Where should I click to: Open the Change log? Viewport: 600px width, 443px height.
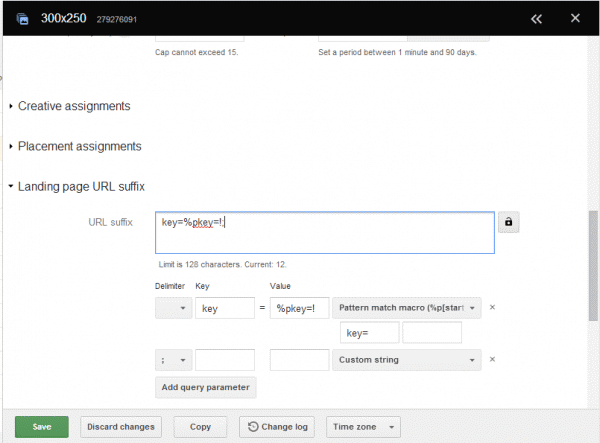tap(277, 427)
